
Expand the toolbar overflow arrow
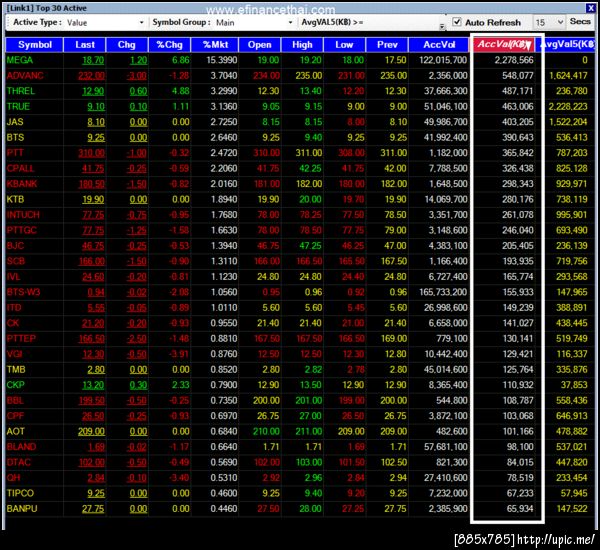(442, 26)
